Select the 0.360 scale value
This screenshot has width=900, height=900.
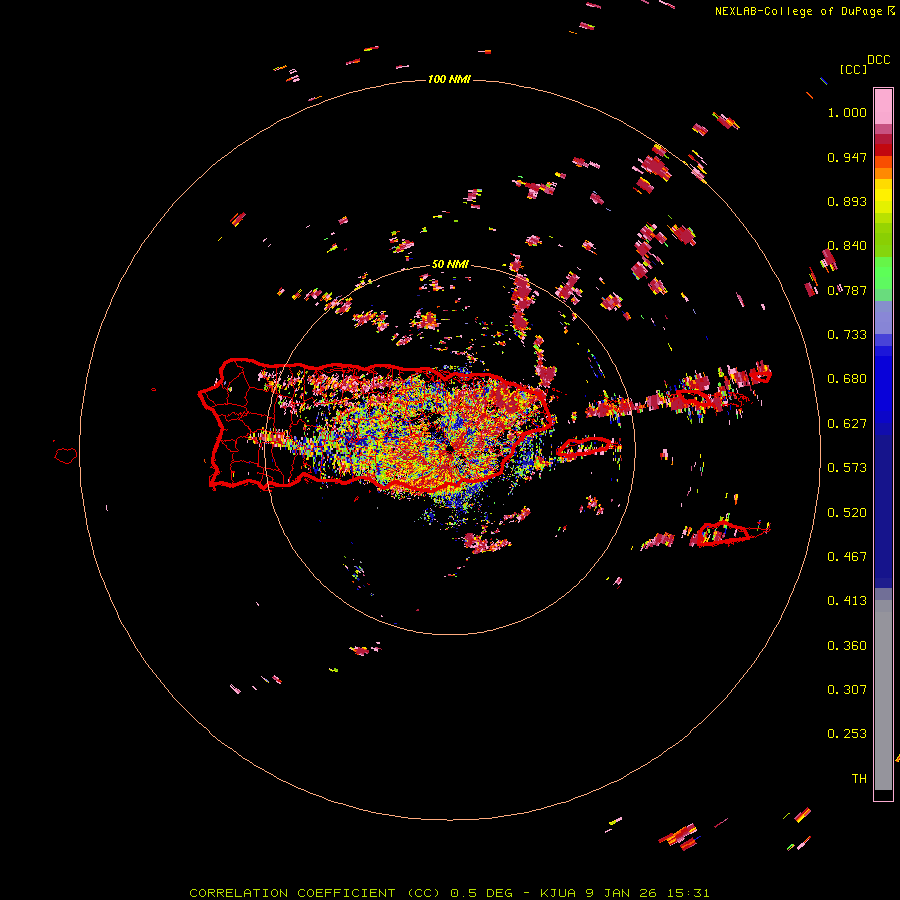point(847,646)
